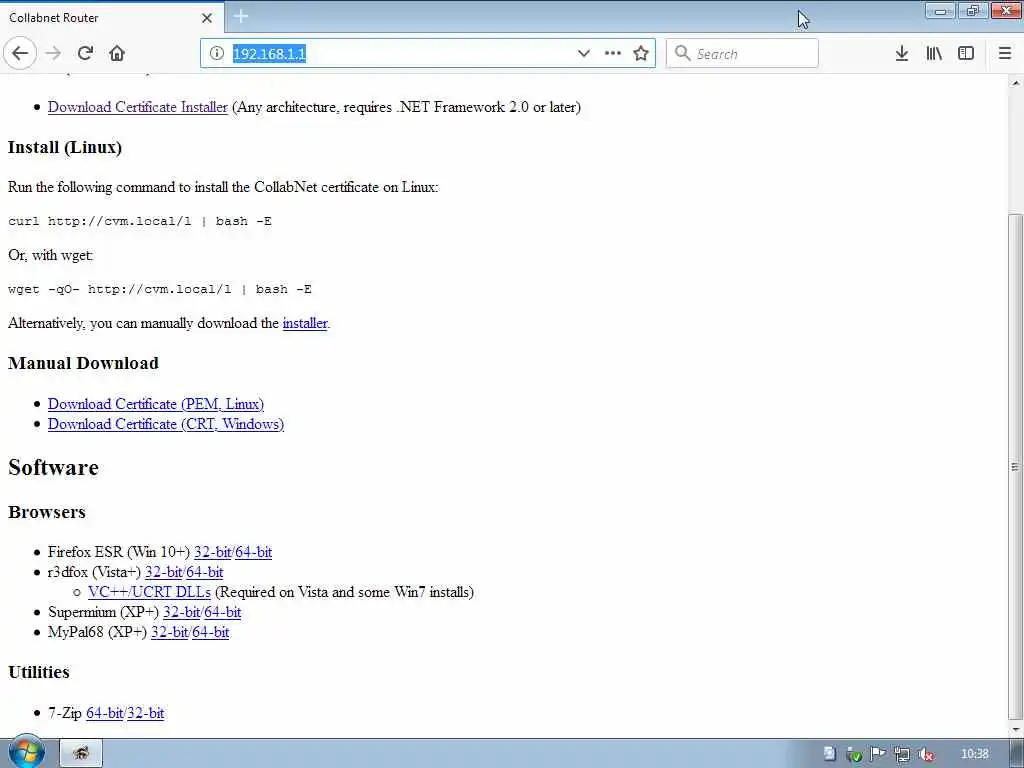Open the VC++/UCRT DLLs link

(x=149, y=592)
